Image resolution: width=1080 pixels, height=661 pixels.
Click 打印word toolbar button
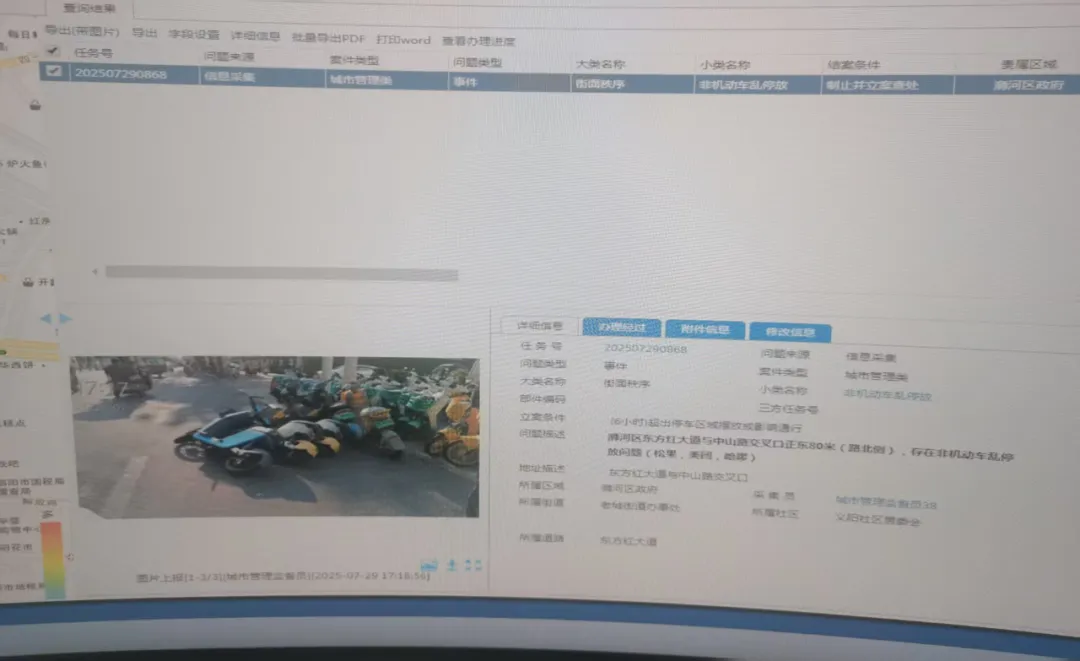[404, 40]
